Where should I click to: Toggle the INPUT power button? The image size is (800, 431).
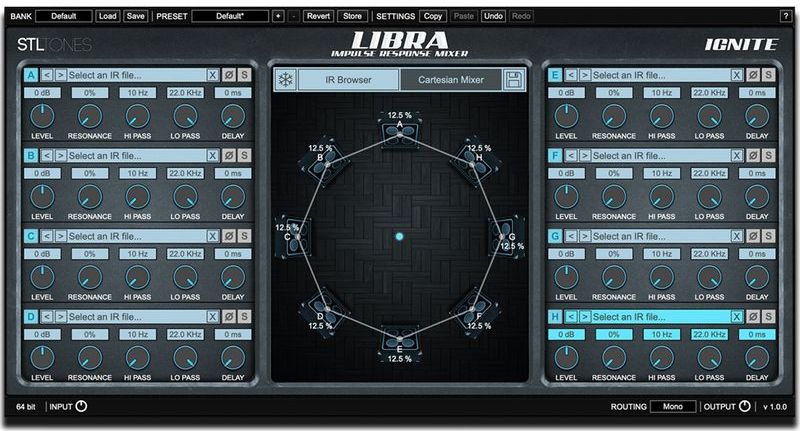pyautogui.click(x=81, y=407)
